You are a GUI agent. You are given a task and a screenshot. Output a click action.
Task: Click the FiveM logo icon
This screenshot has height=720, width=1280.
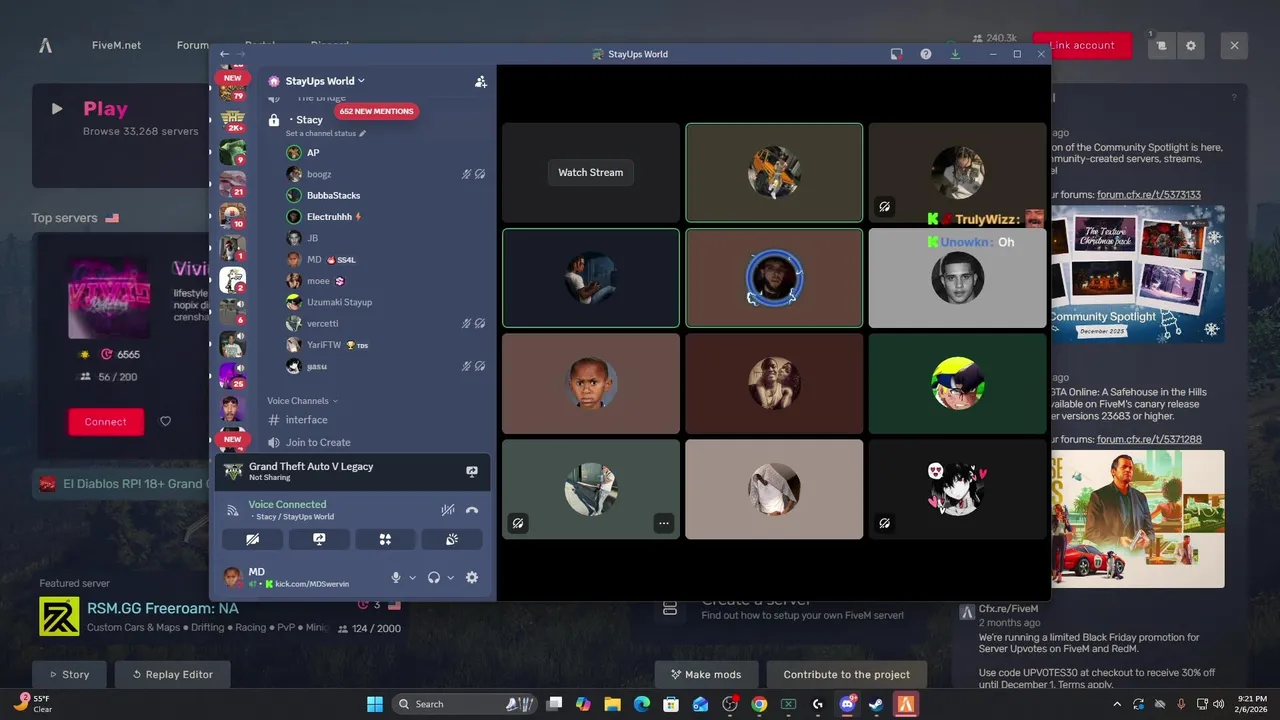(45, 45)
